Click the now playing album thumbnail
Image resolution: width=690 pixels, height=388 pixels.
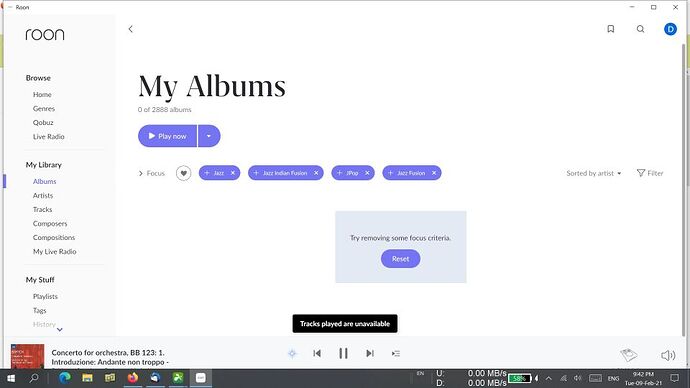tap(27, 356)
